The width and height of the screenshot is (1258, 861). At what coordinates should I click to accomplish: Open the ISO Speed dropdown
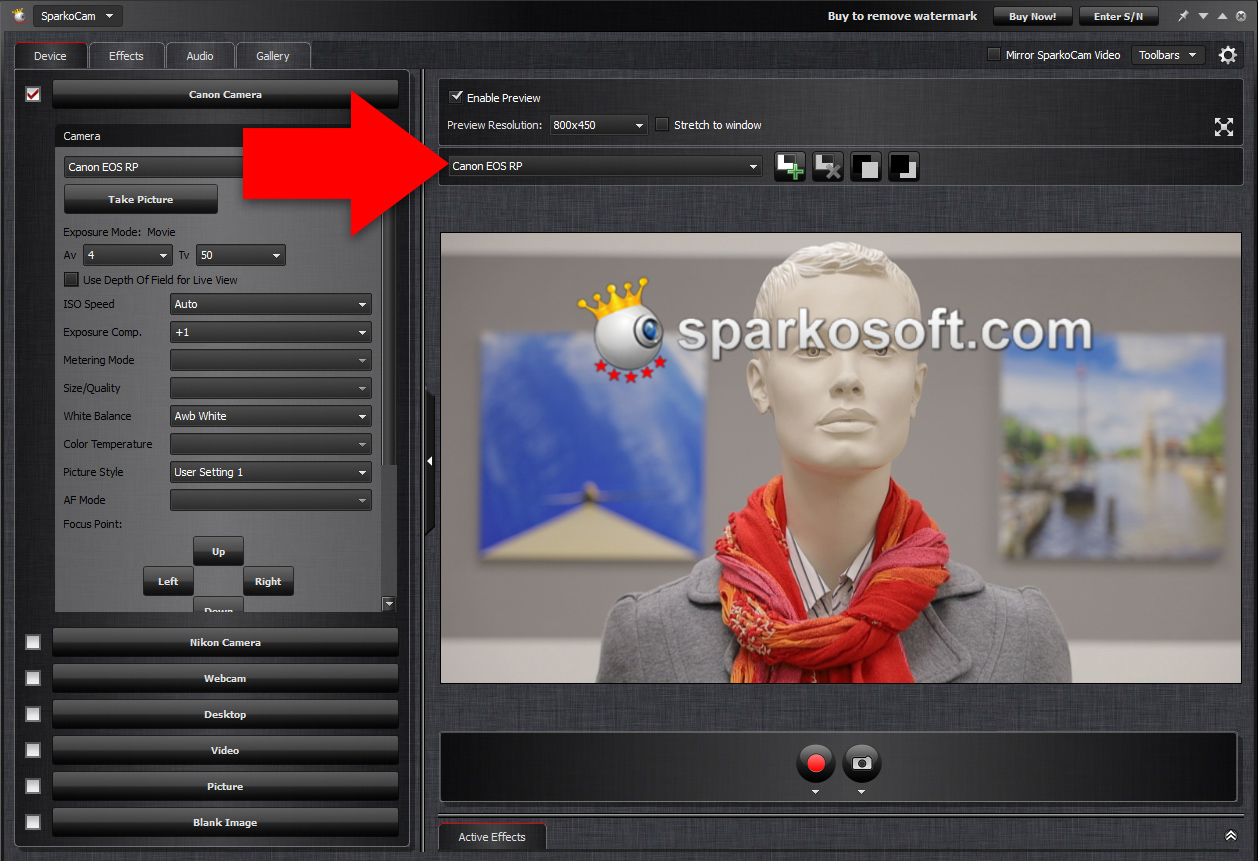pyautogui.click(x=271, y=304)
